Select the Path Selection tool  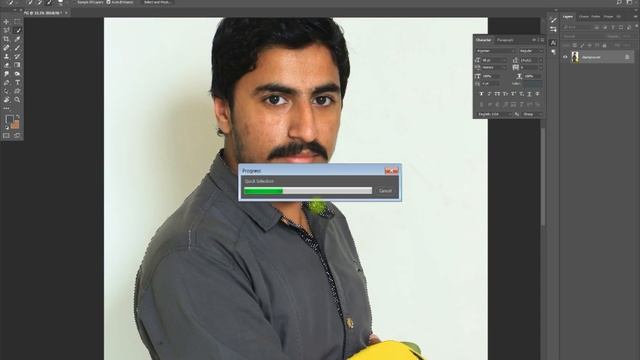tap(6, 91)
